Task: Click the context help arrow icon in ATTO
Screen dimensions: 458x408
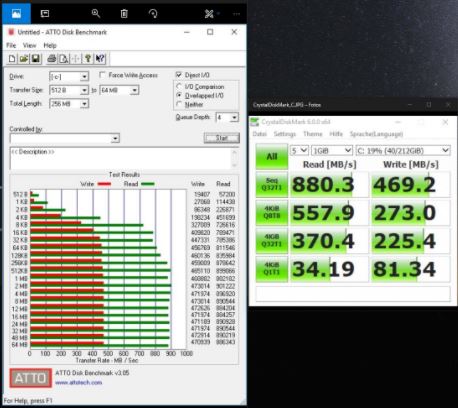Action: point(100,59)
